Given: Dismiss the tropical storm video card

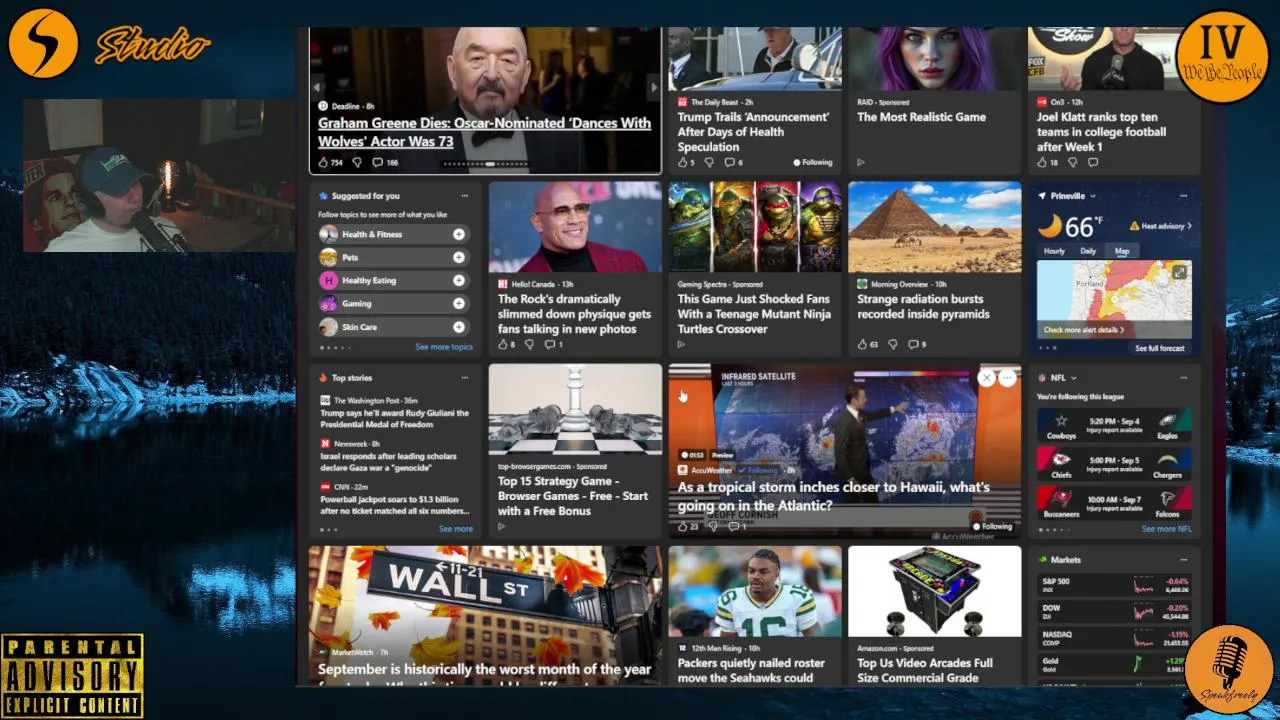Looking at the screenshot, I should 987,378.
